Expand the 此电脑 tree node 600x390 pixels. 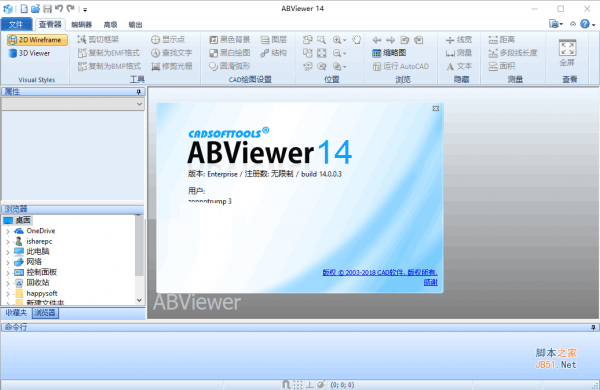pyautogui.click(x=8, y=252)
